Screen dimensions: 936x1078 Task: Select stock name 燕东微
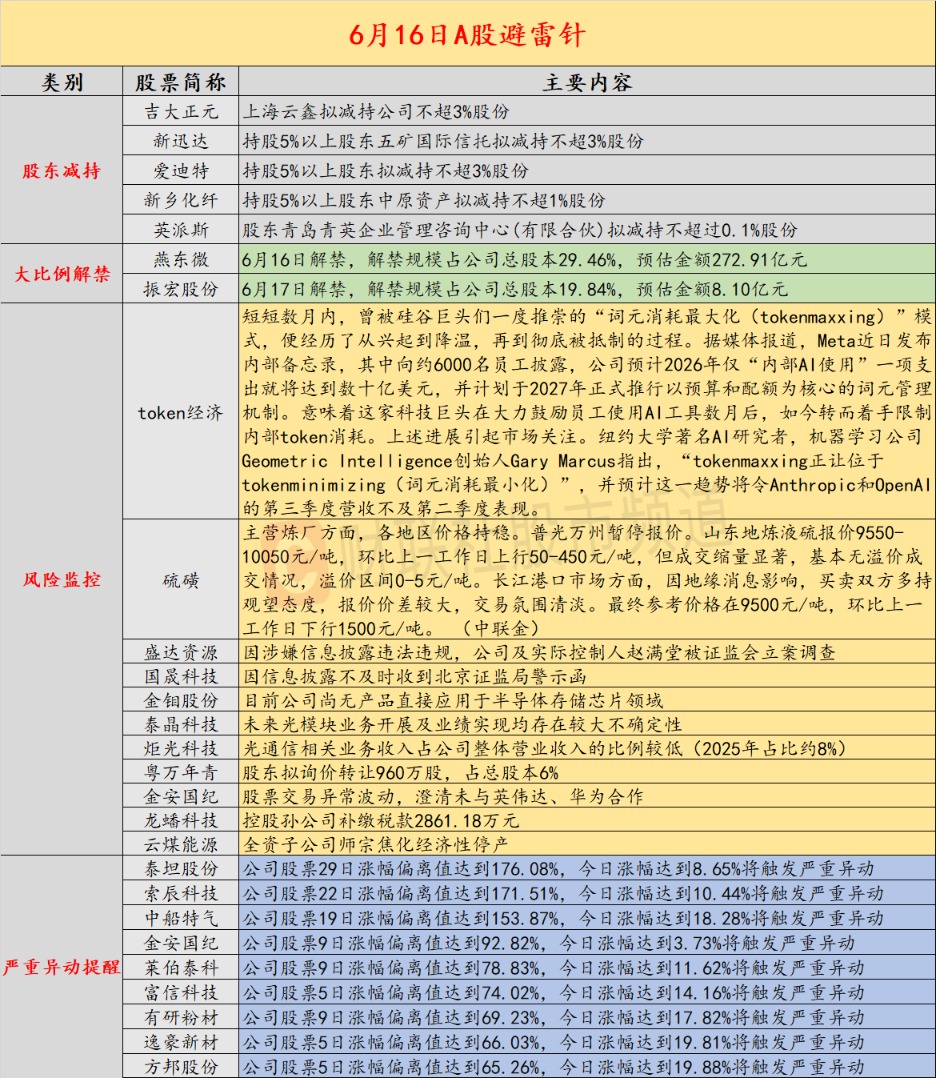click(x=181, y=259)
